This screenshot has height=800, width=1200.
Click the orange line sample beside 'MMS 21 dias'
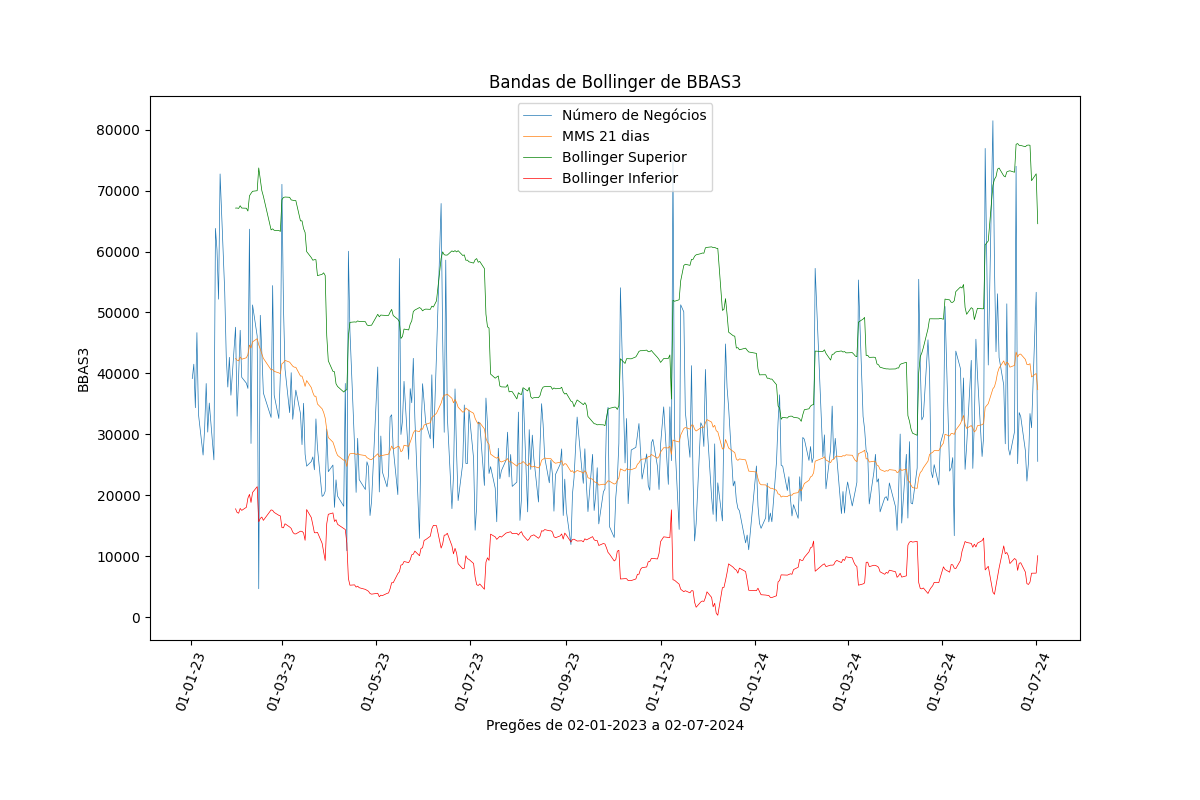(x=538, y=136)
